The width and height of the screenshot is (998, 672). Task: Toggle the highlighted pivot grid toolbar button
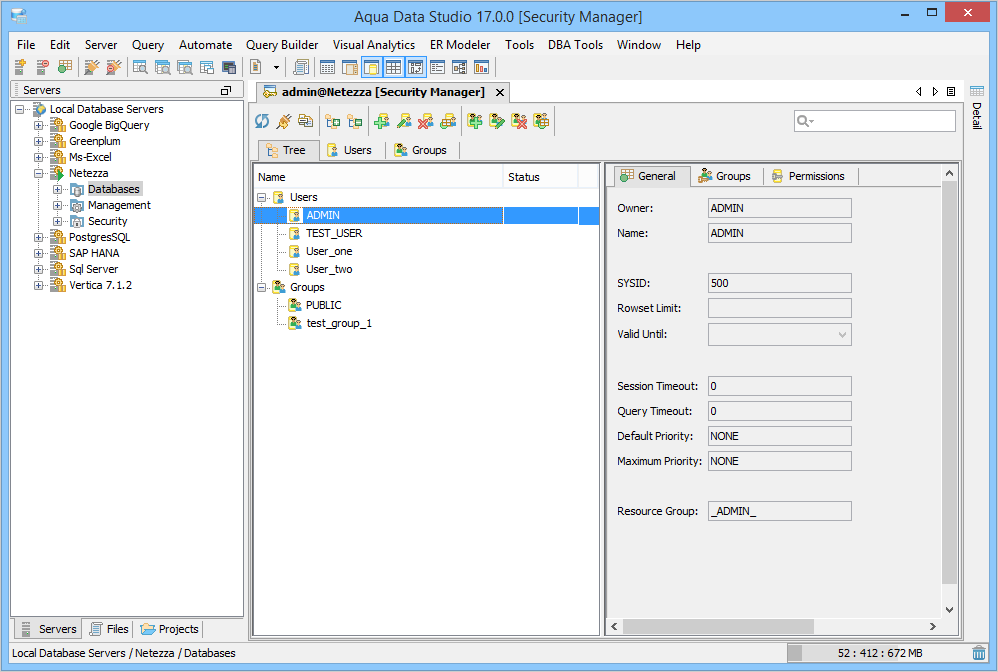(x=416, y=67)
